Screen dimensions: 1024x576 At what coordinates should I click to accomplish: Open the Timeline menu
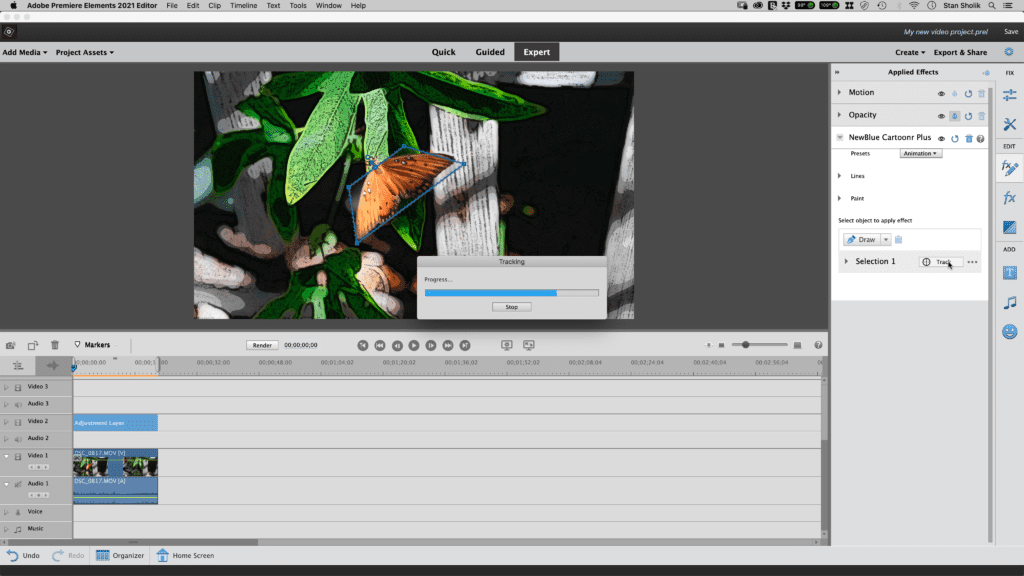[x=244, y=5]
